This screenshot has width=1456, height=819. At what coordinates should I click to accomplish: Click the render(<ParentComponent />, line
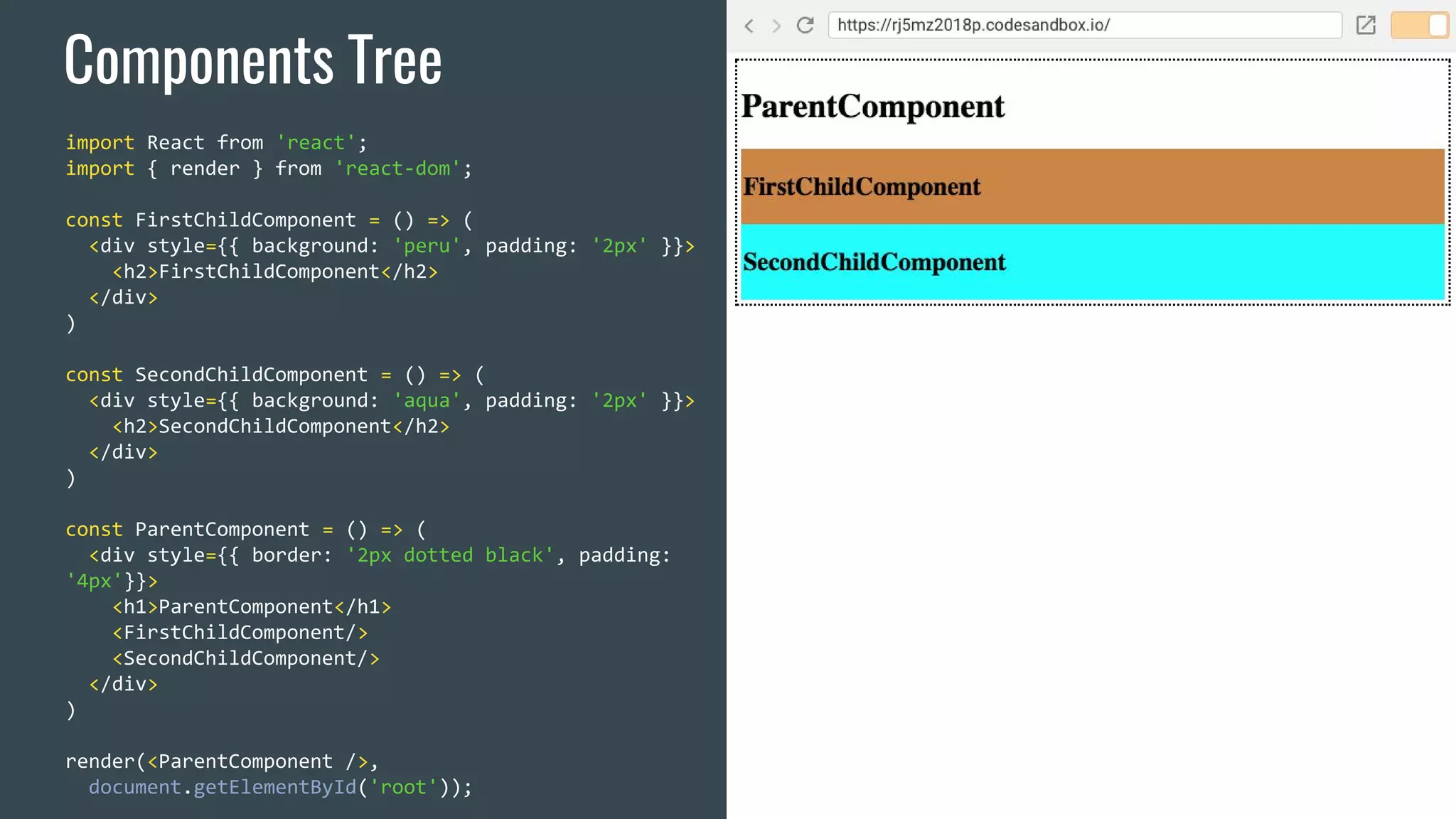[222, 761]
